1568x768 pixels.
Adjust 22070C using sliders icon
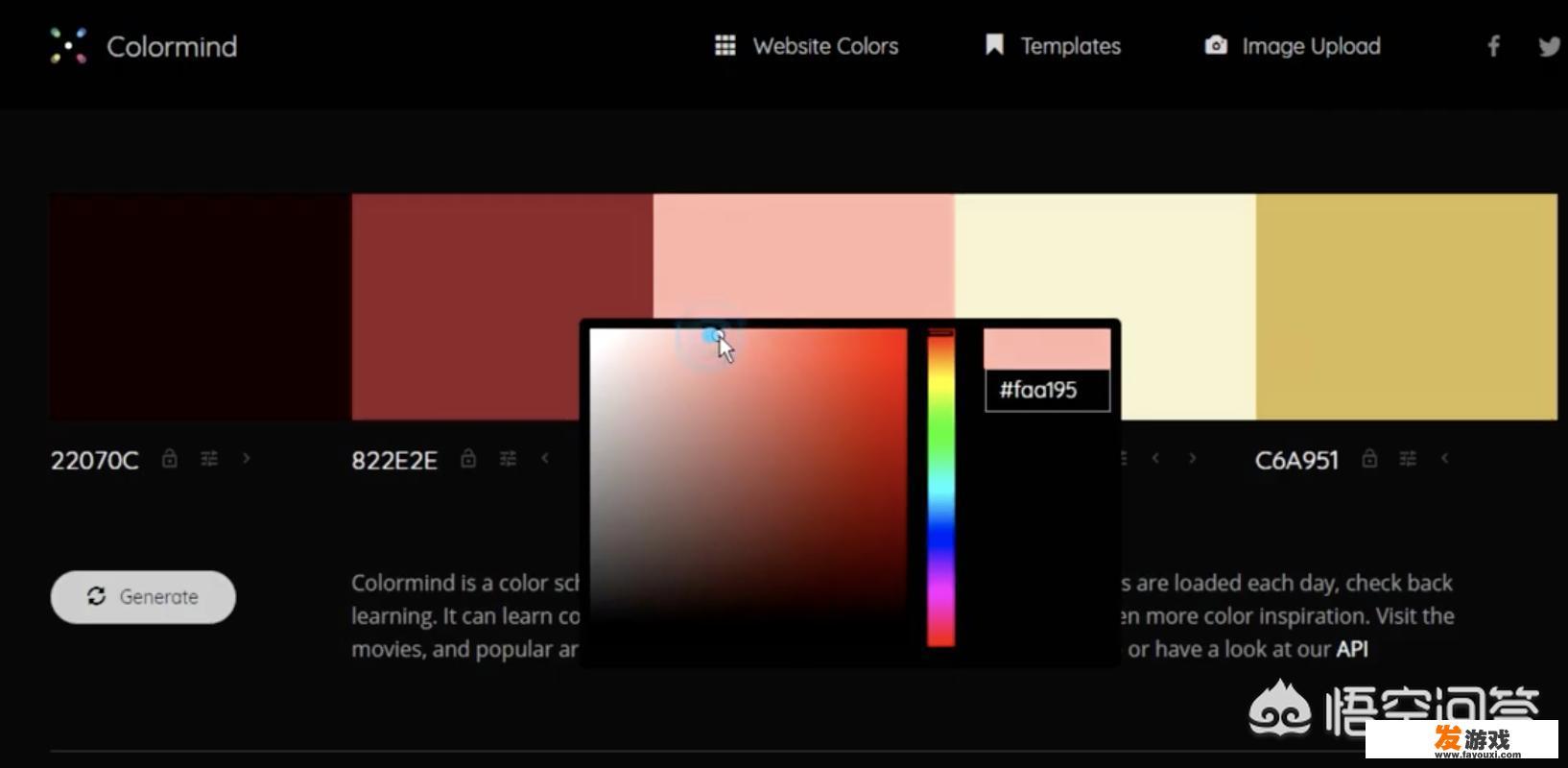tap(209, 459)
